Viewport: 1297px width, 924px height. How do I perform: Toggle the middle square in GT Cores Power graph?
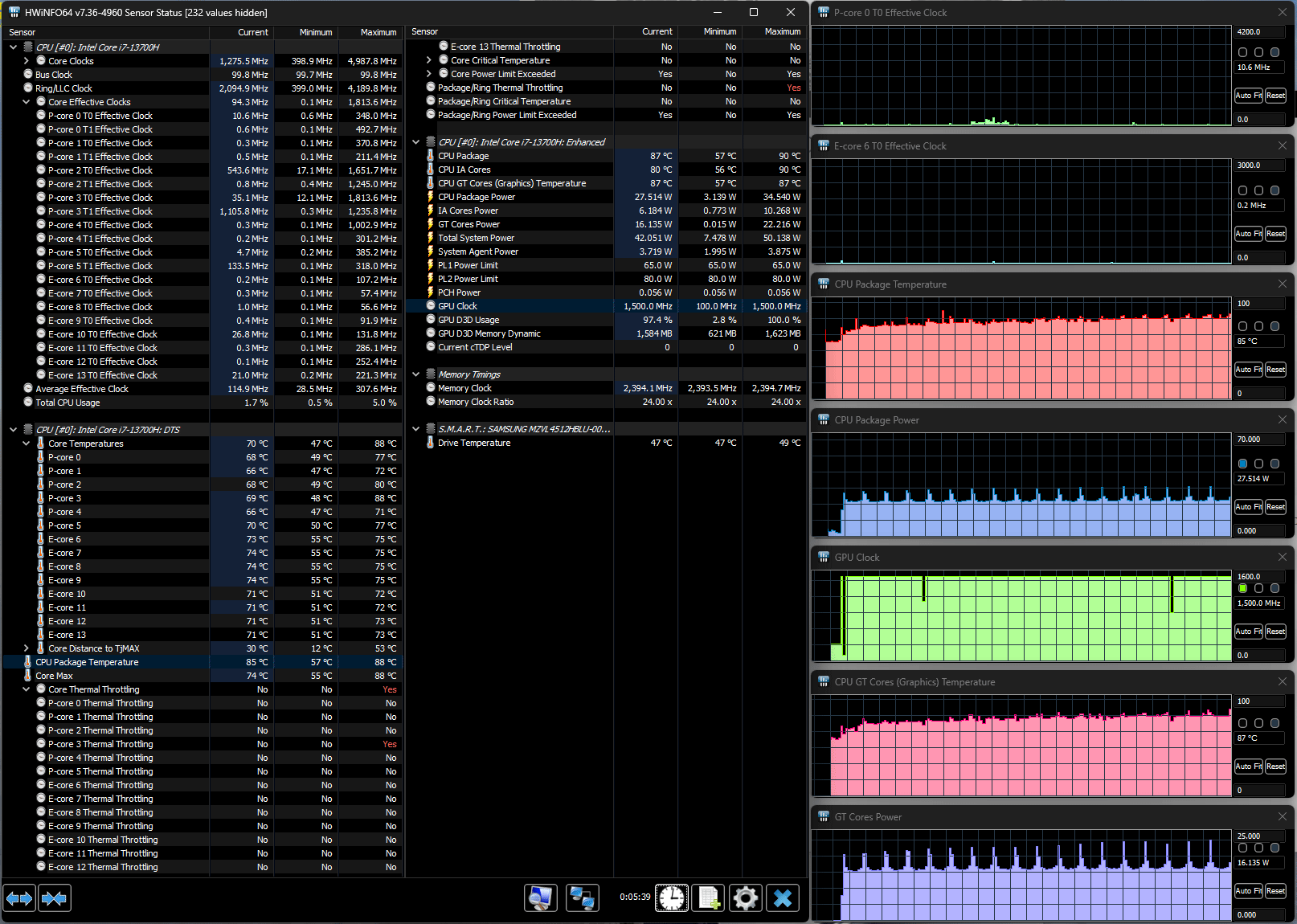coord(1259,848)
